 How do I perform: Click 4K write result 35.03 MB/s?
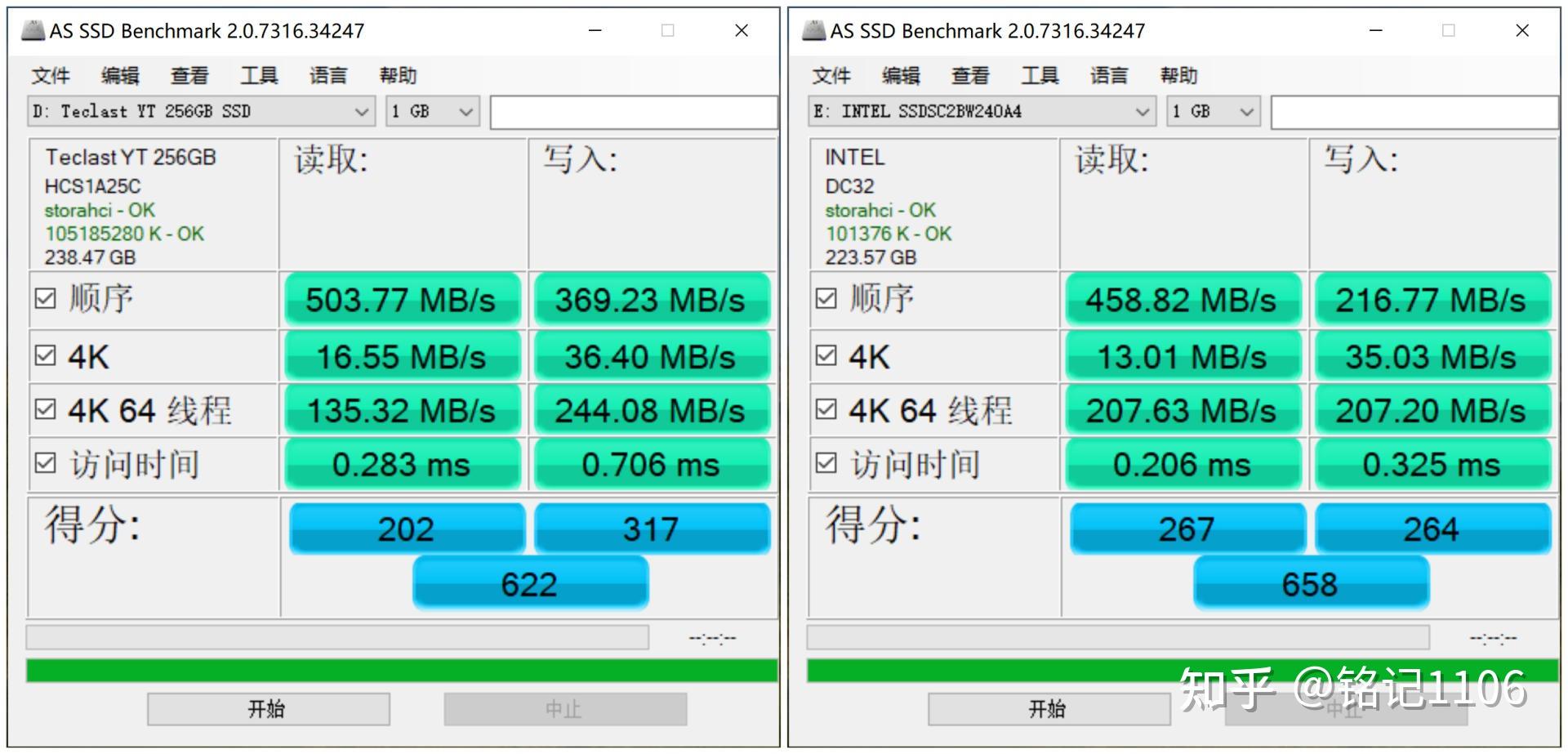pyautogui.click(x=1432, y=357)
